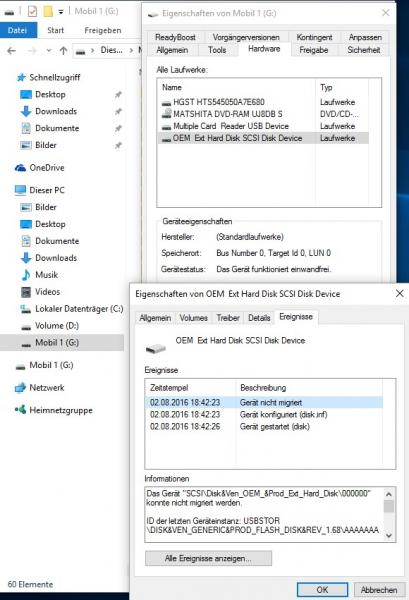Open Treiber tab in OEM disk properties
409x600 pixels.
coord(228,318)
